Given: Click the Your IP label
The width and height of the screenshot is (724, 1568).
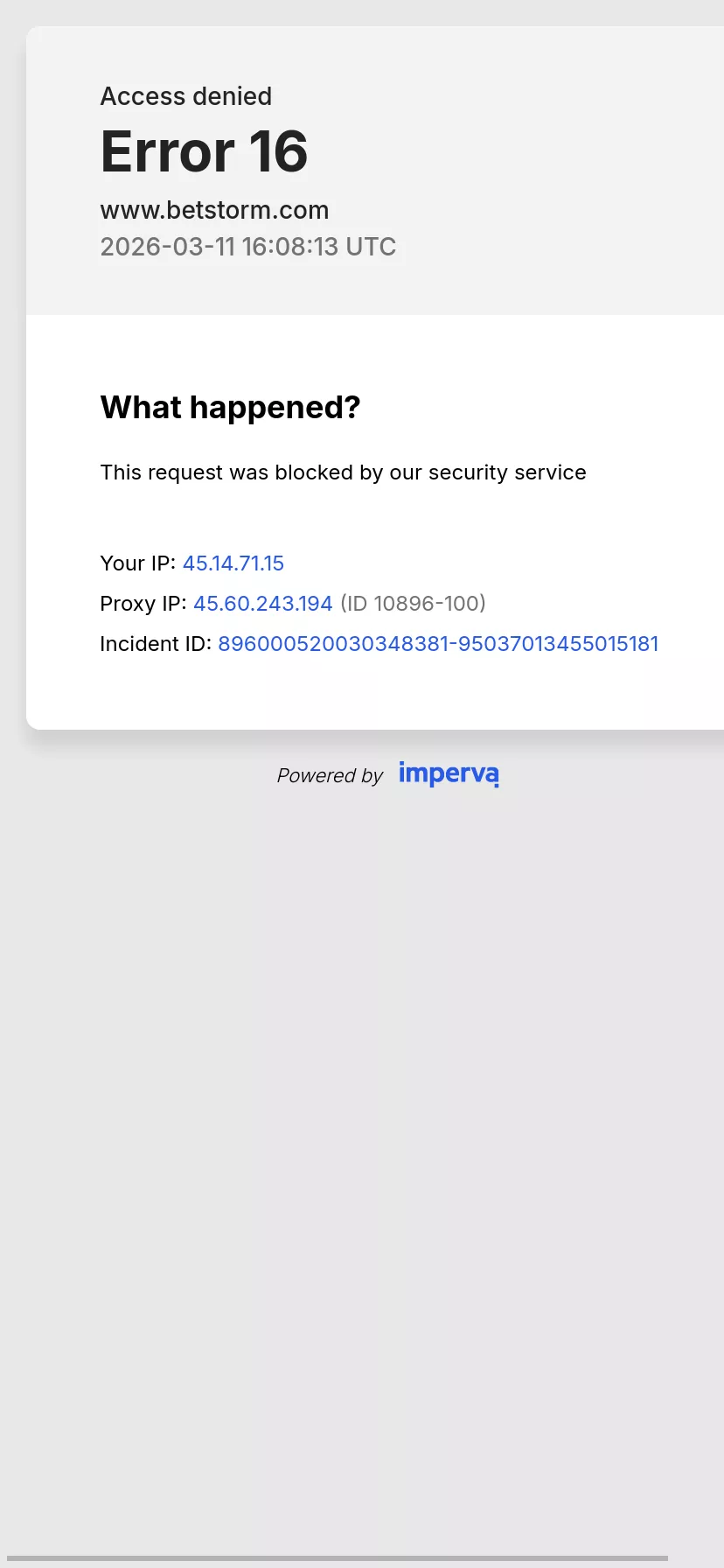Looking at the screenshot, I should tap(137, 563).
